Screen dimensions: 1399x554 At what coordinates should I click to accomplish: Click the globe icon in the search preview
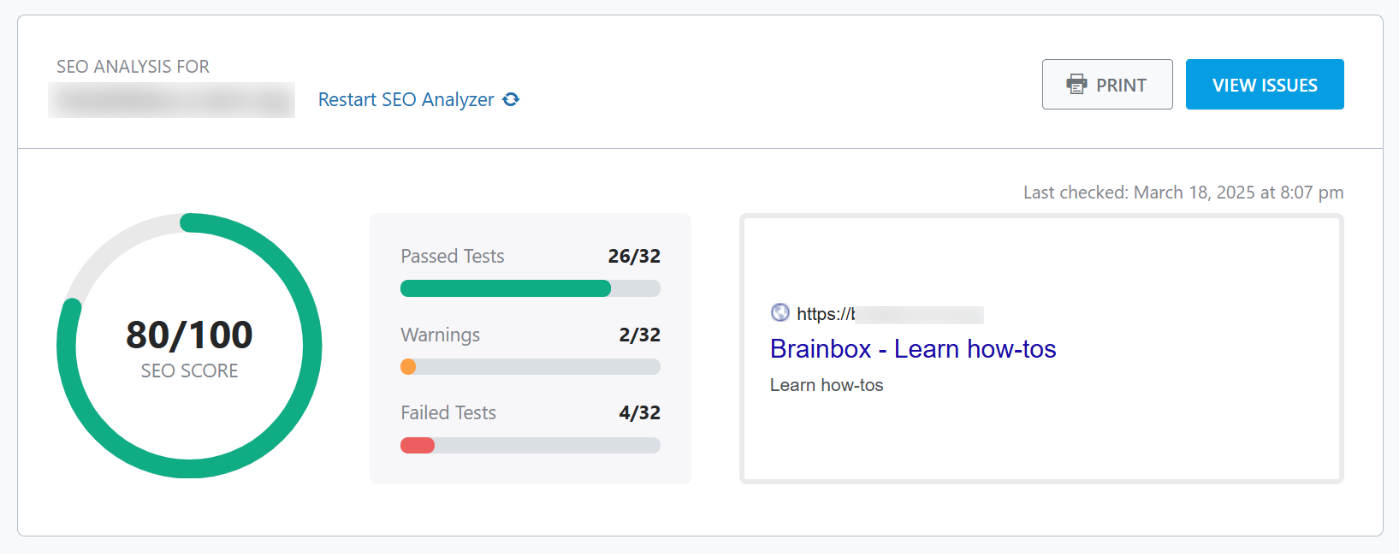click(x=780, y=313)
